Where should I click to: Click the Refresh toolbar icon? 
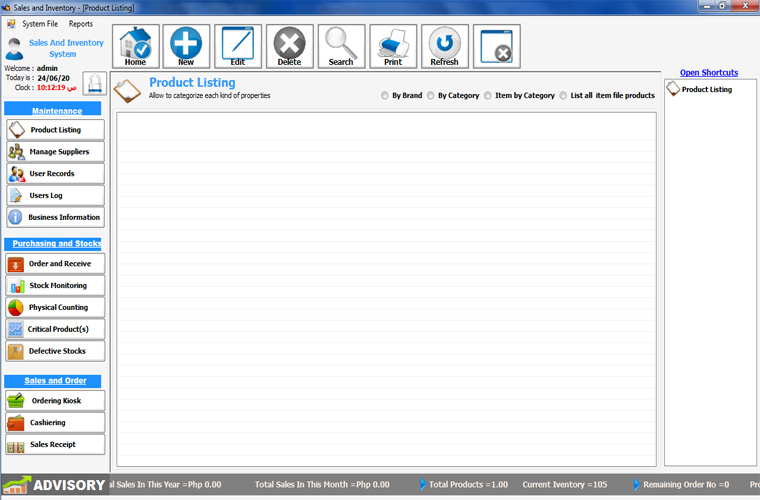click(444, 46)
